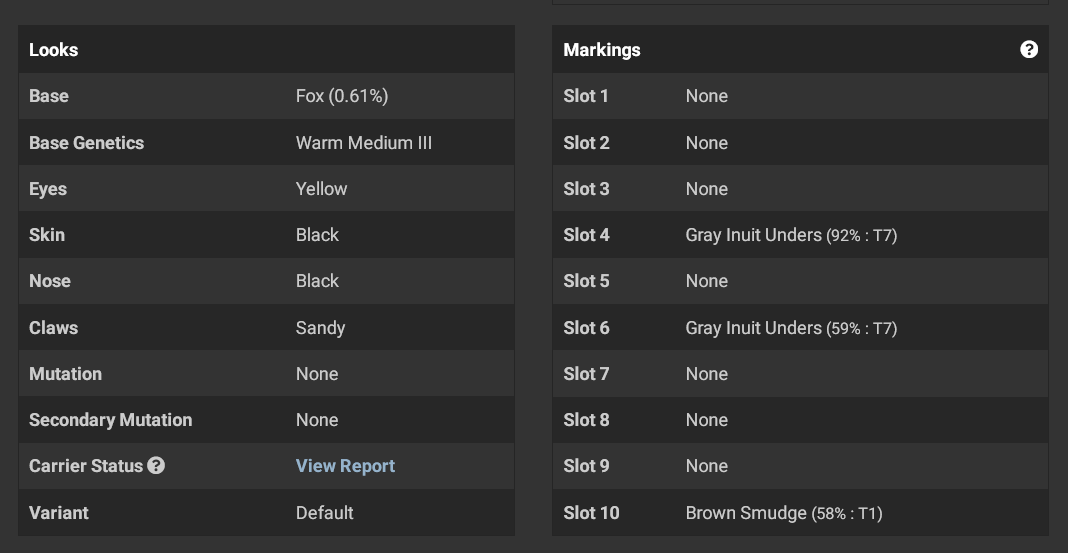
Task: Select the Looks panel header
Action: coord(266,49)
